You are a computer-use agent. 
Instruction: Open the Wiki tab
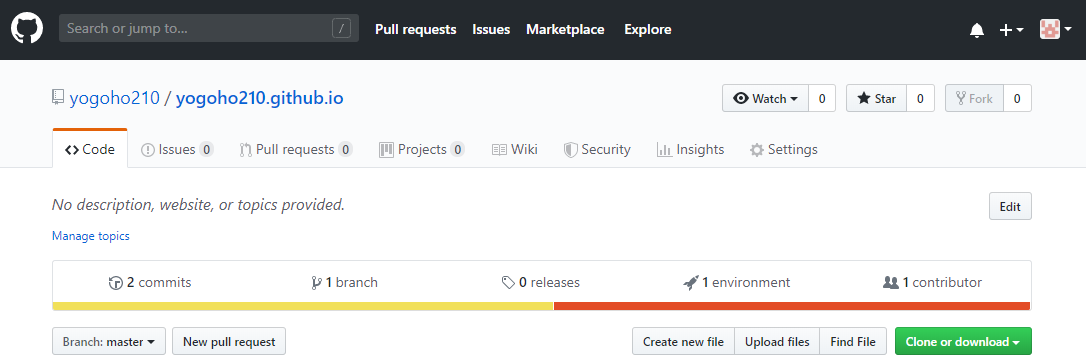(x=515, y=149)
